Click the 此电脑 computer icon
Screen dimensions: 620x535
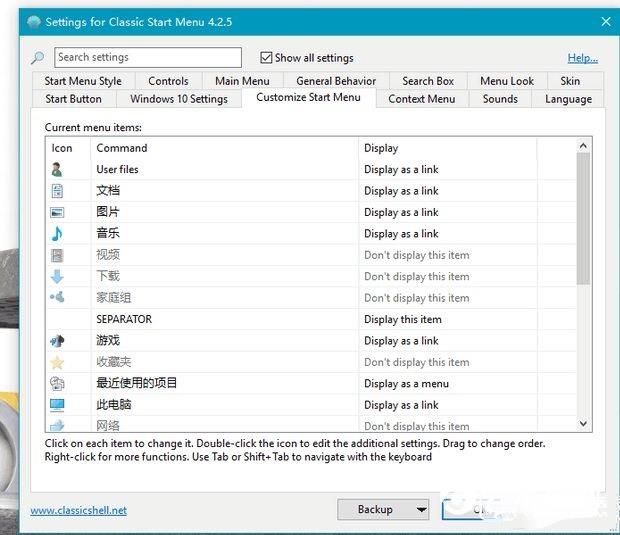click(x=57, y=405)
